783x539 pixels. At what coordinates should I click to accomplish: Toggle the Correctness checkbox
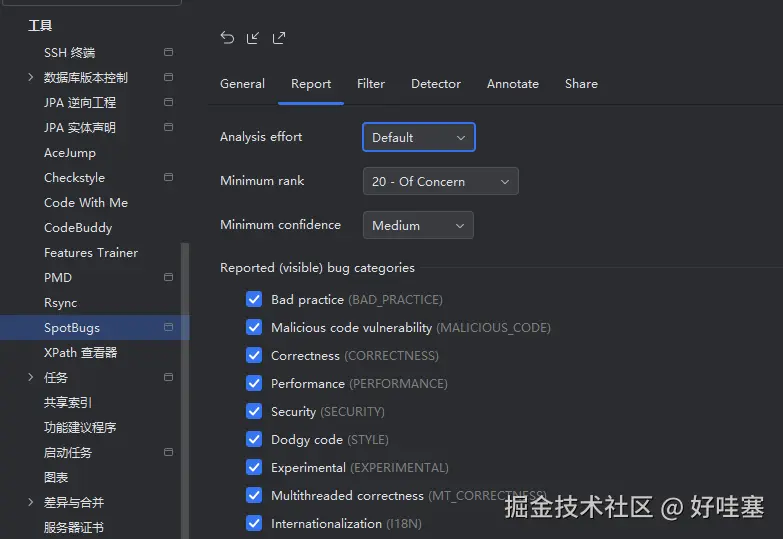pos(254,355)
